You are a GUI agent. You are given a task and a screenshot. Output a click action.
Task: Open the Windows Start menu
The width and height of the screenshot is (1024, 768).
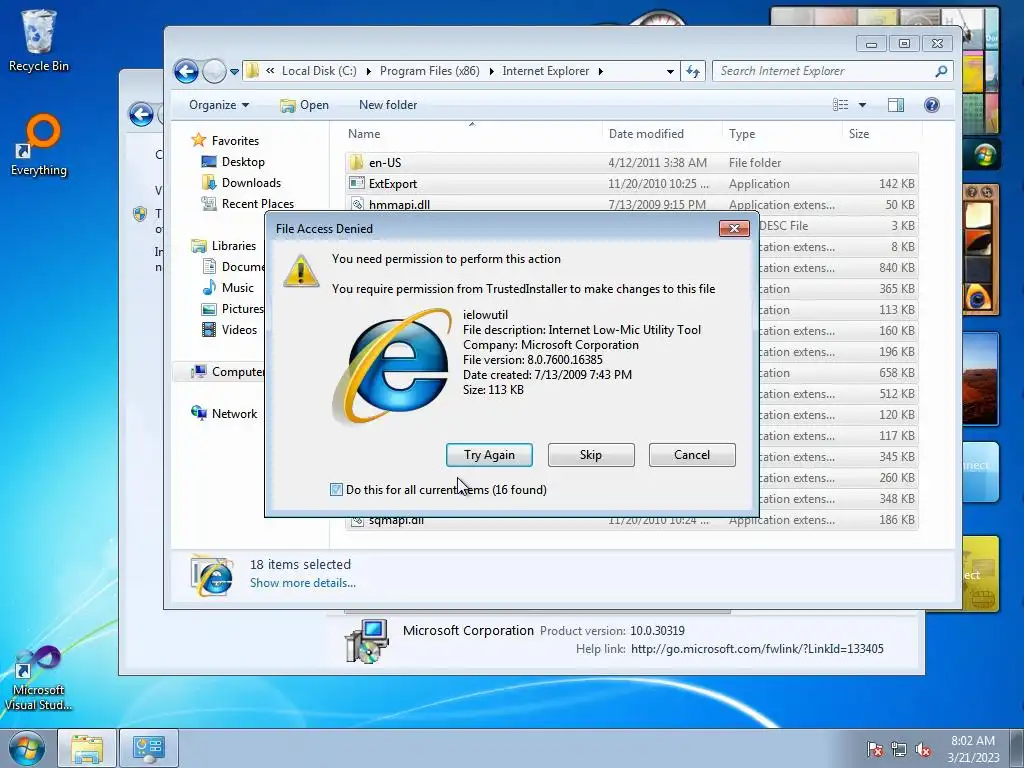tap(27, 748)
